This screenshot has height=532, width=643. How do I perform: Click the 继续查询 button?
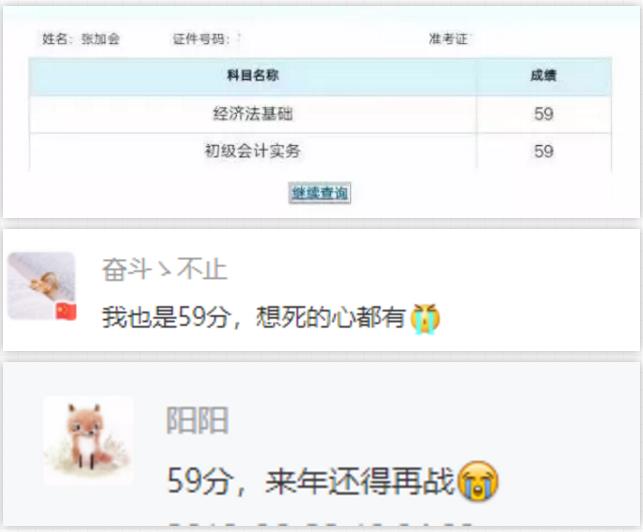point(319,193)
